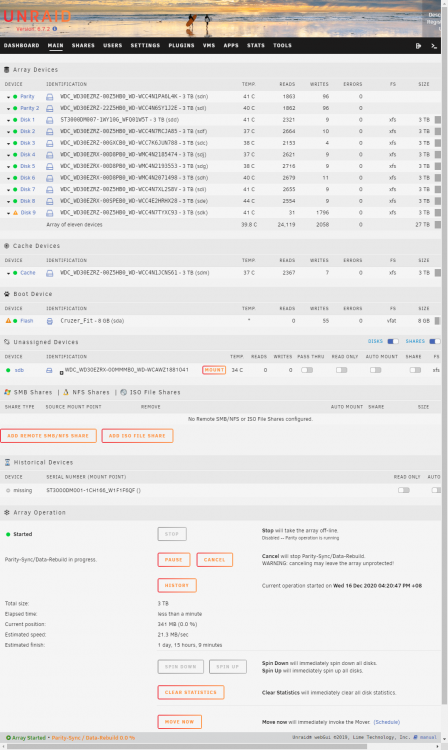Open parity HISTORY button
The image size is (448, 750).
[177, 585]
